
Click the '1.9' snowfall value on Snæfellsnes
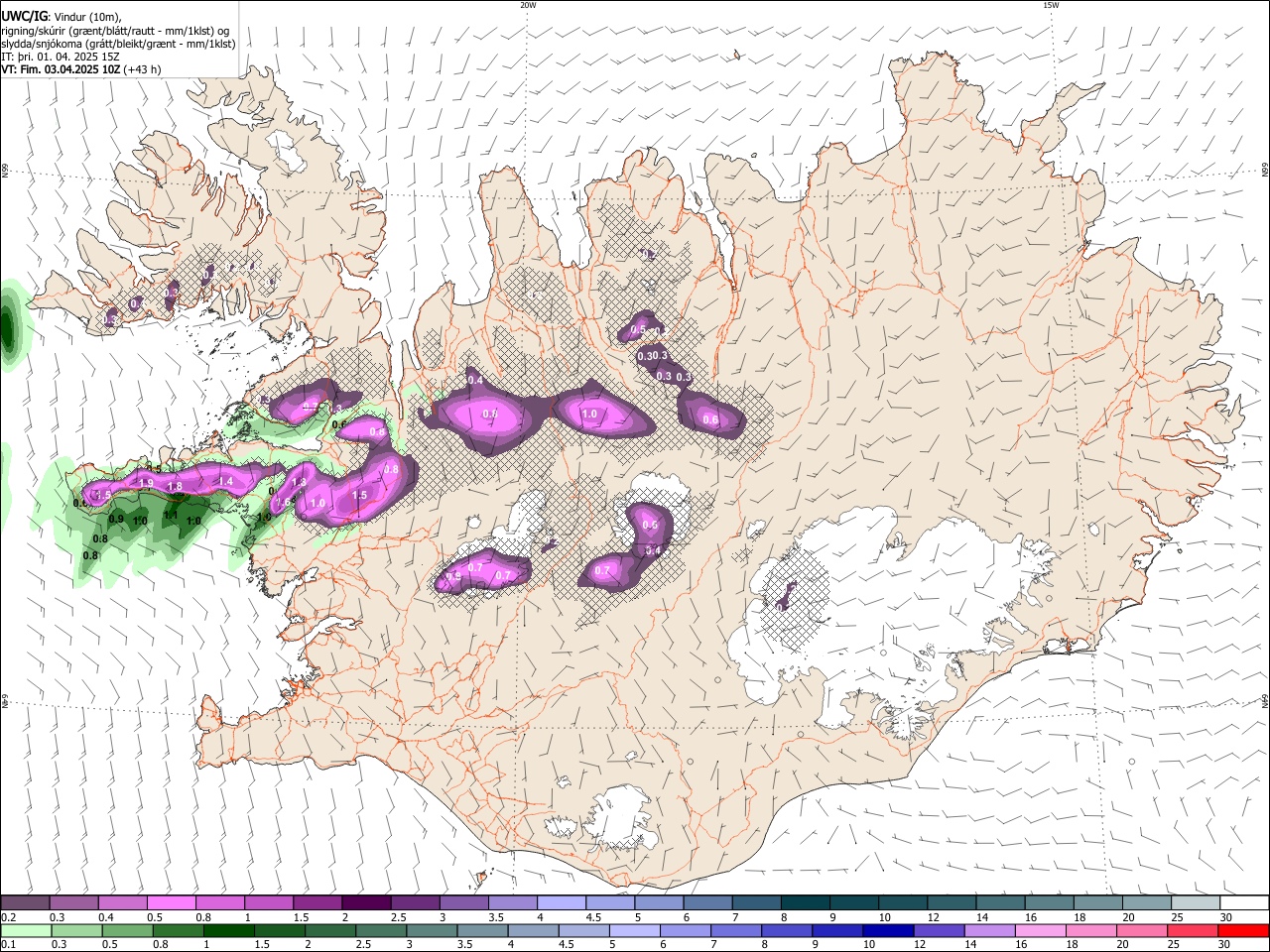point(146,483)
